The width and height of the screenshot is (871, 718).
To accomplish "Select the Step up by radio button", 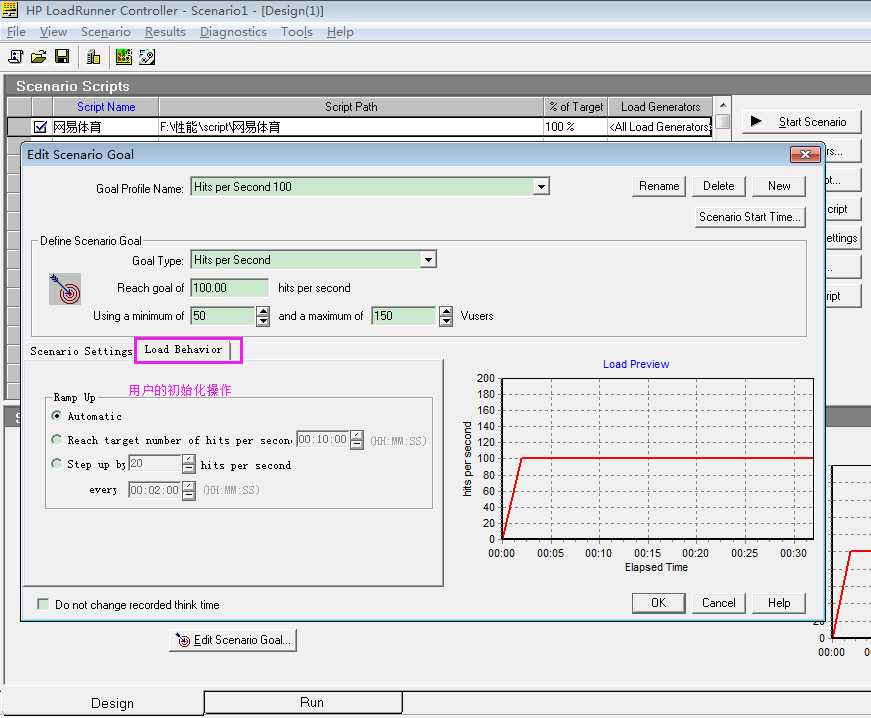I will (x=56, y=463).
